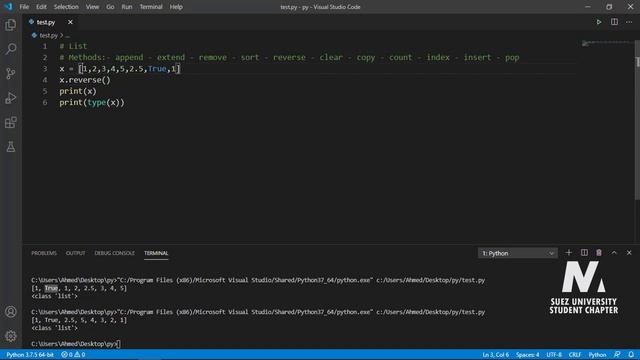Click the True keyword on line 3
The height and width of the screenshot is (360, 640).
click(x=157, y=69)
